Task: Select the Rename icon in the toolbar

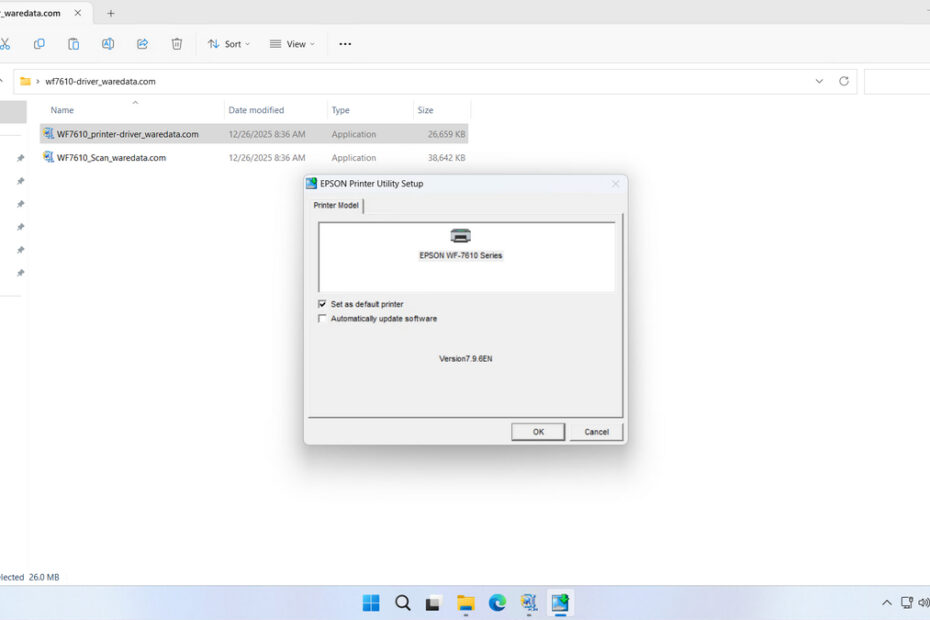Action: [107, 44]
